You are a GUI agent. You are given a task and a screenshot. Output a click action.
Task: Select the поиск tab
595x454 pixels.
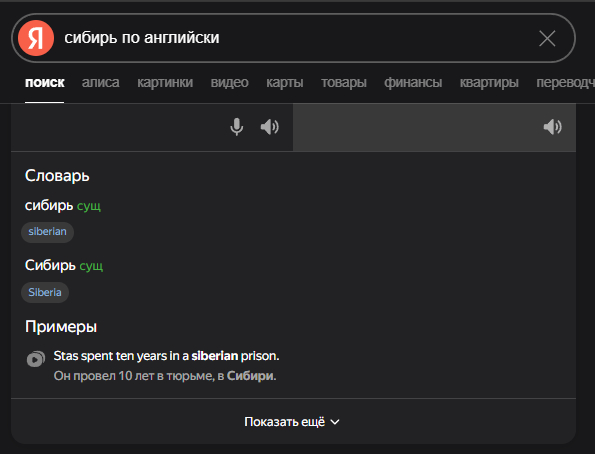click(44, 82)
